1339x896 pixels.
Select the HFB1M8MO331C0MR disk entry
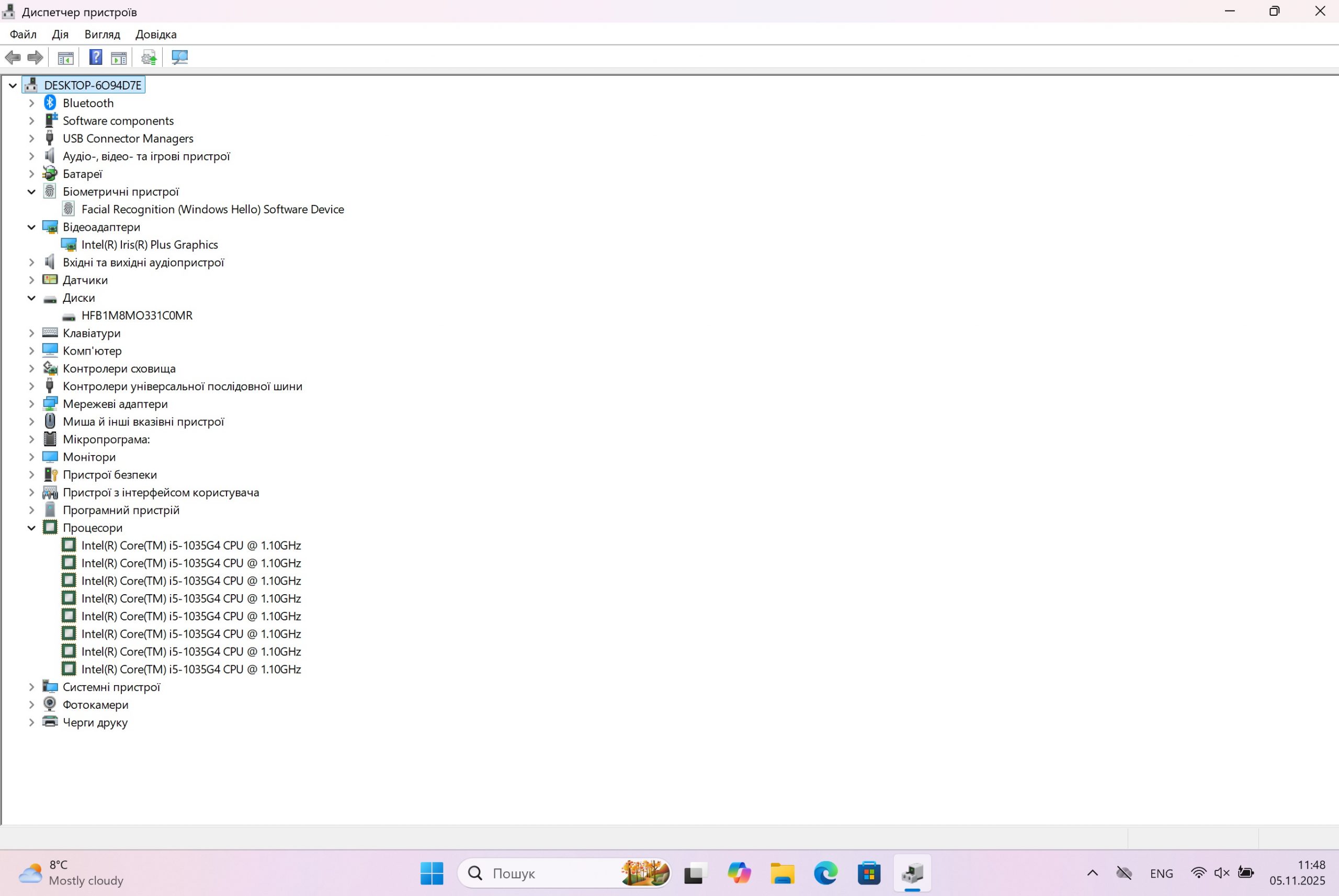137,316
